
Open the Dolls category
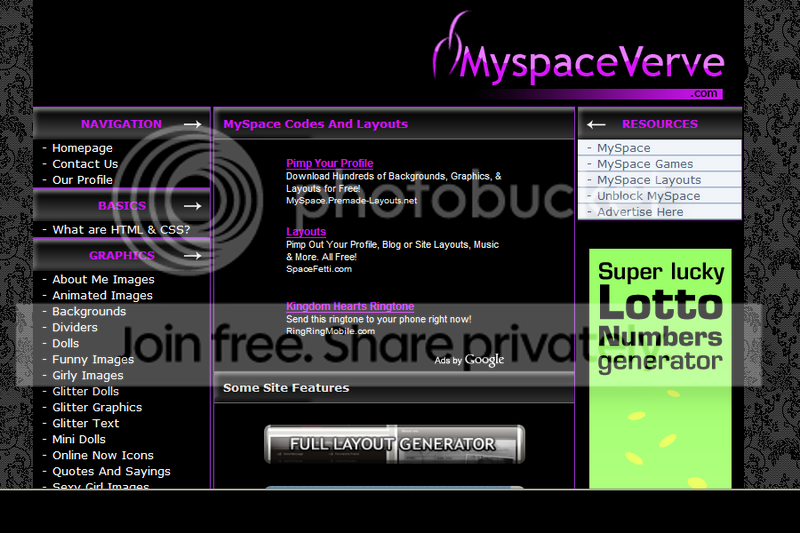[x=65, y=343]
